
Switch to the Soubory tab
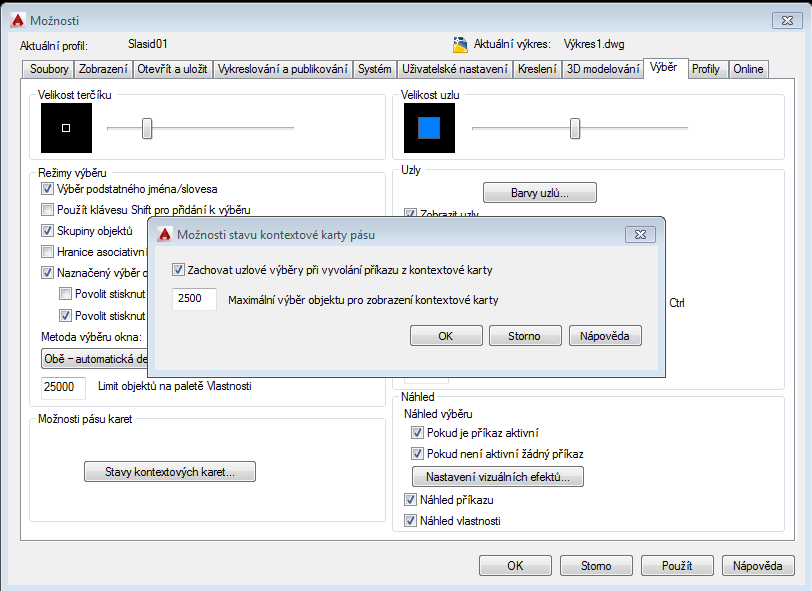(49, 69)
